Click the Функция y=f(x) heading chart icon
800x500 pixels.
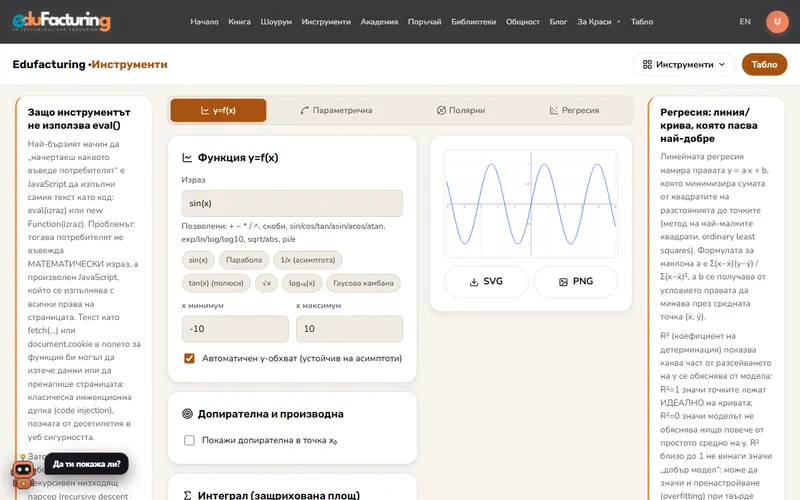187,158
